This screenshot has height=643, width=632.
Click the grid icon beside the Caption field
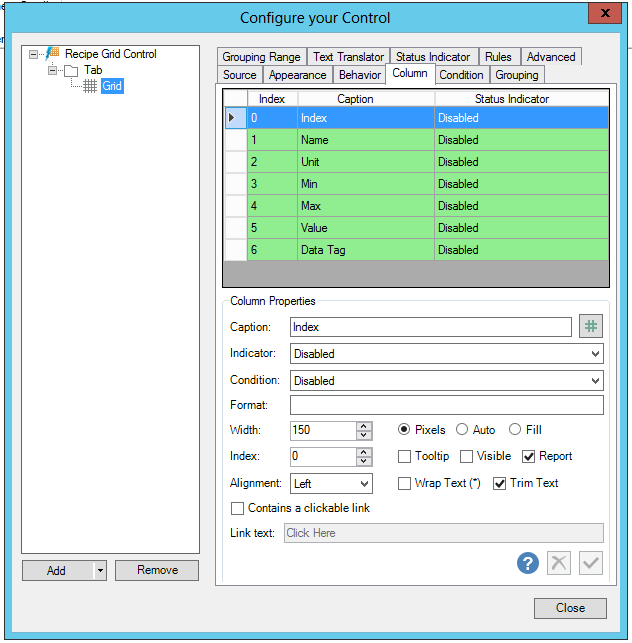pyautogui.click(x=591, y=326)
